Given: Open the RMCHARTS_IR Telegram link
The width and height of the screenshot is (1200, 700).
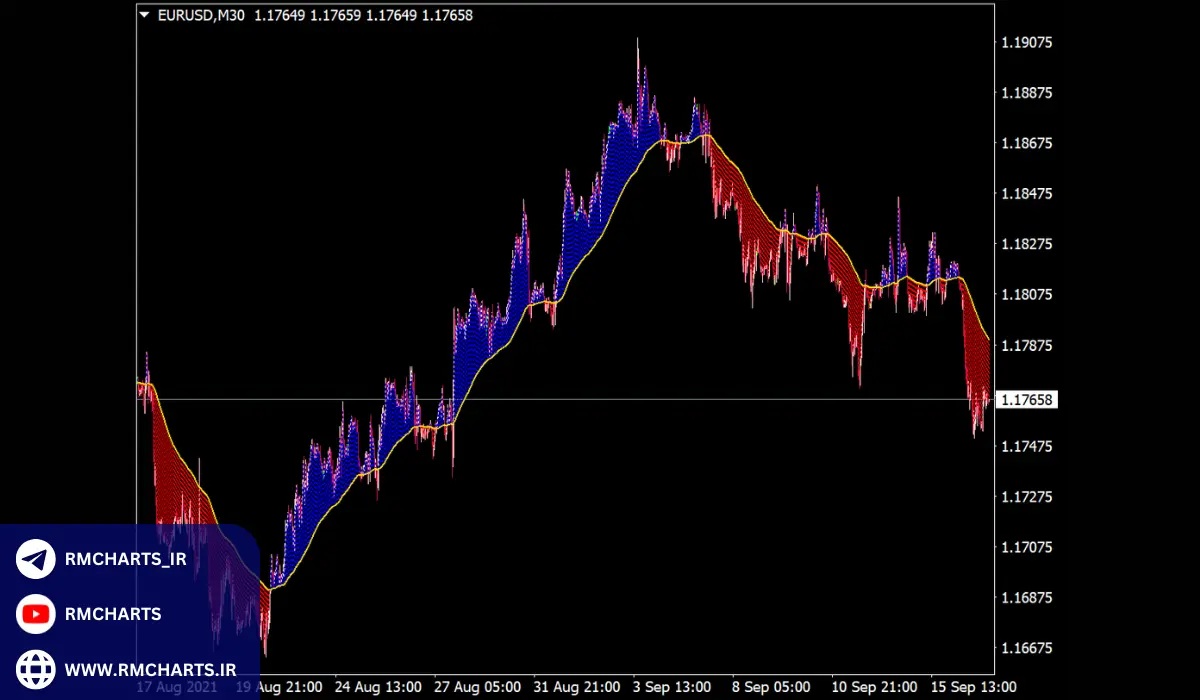Looking at the screenshot, I should pos(125,559).
